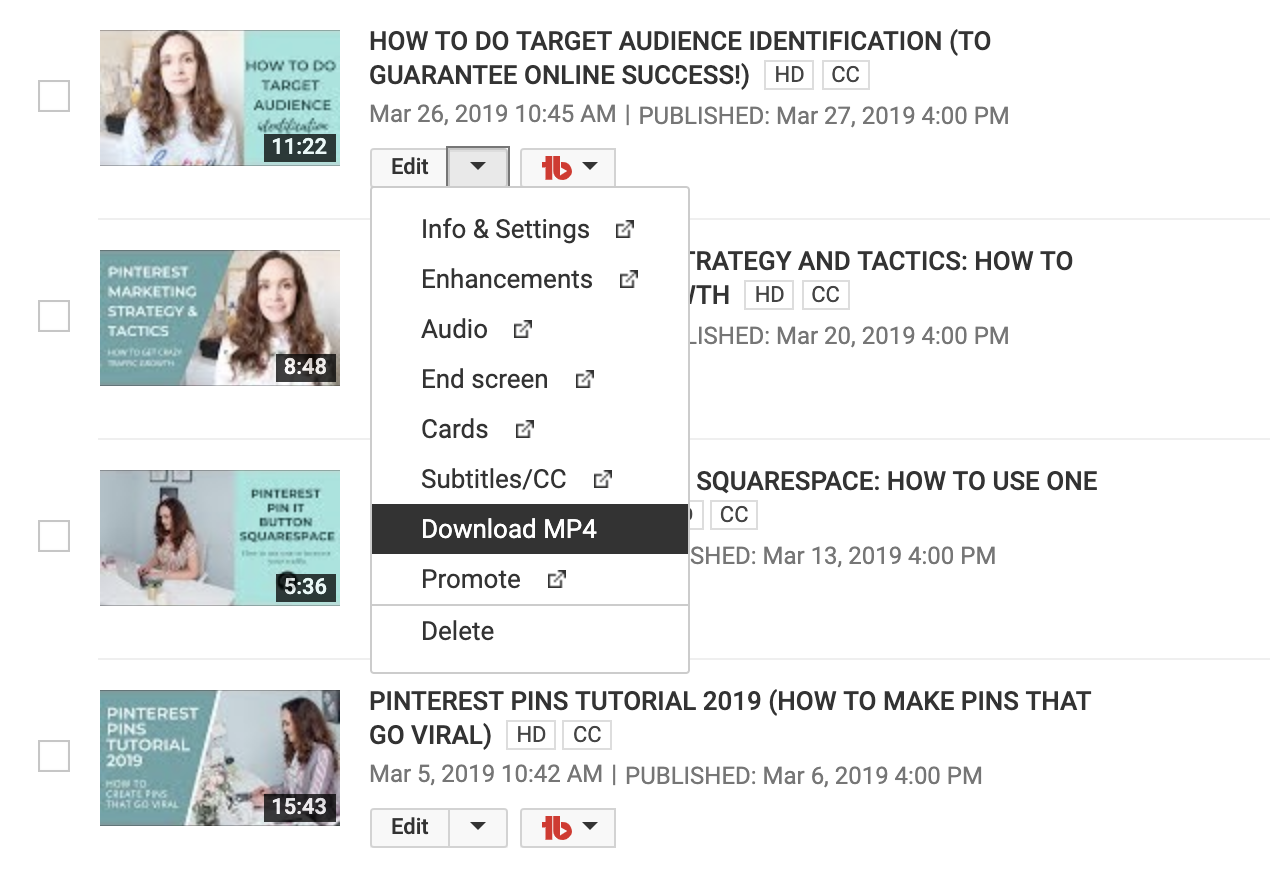Click 8:48 duration badge on thumbnail
This screenshot has height=878, width=1270.
coord(305,367)
